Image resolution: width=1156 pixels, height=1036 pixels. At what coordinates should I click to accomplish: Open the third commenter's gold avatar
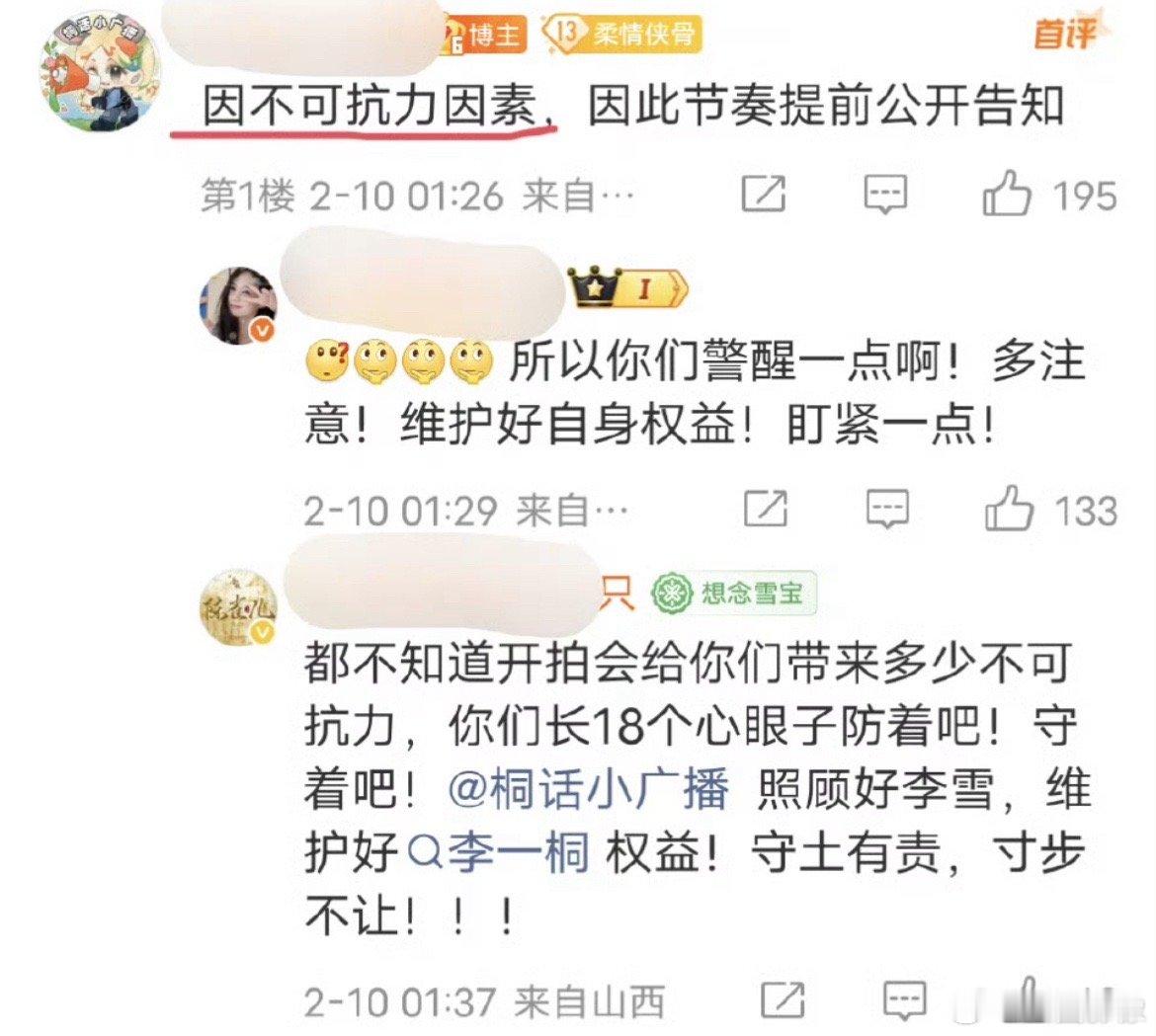(x=237, y=607)
